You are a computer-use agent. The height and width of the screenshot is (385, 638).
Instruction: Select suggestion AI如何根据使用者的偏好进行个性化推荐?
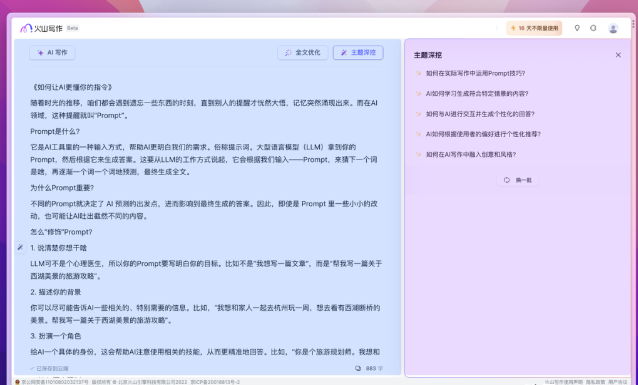pos(483,134)
